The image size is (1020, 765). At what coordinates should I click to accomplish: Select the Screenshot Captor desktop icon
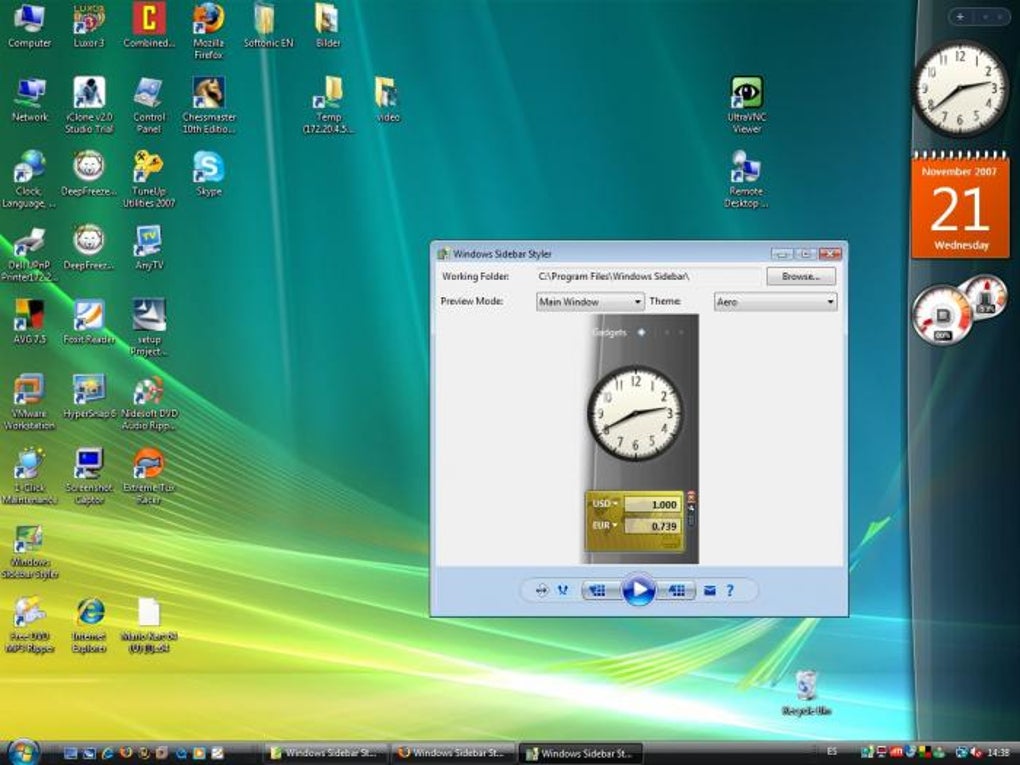tap(89, 476)
